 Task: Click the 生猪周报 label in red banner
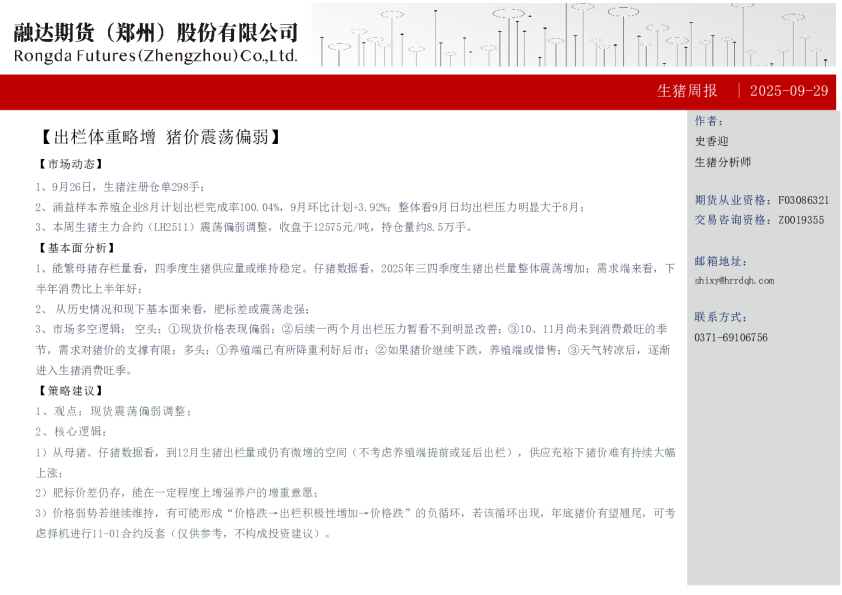coord(687,91)
